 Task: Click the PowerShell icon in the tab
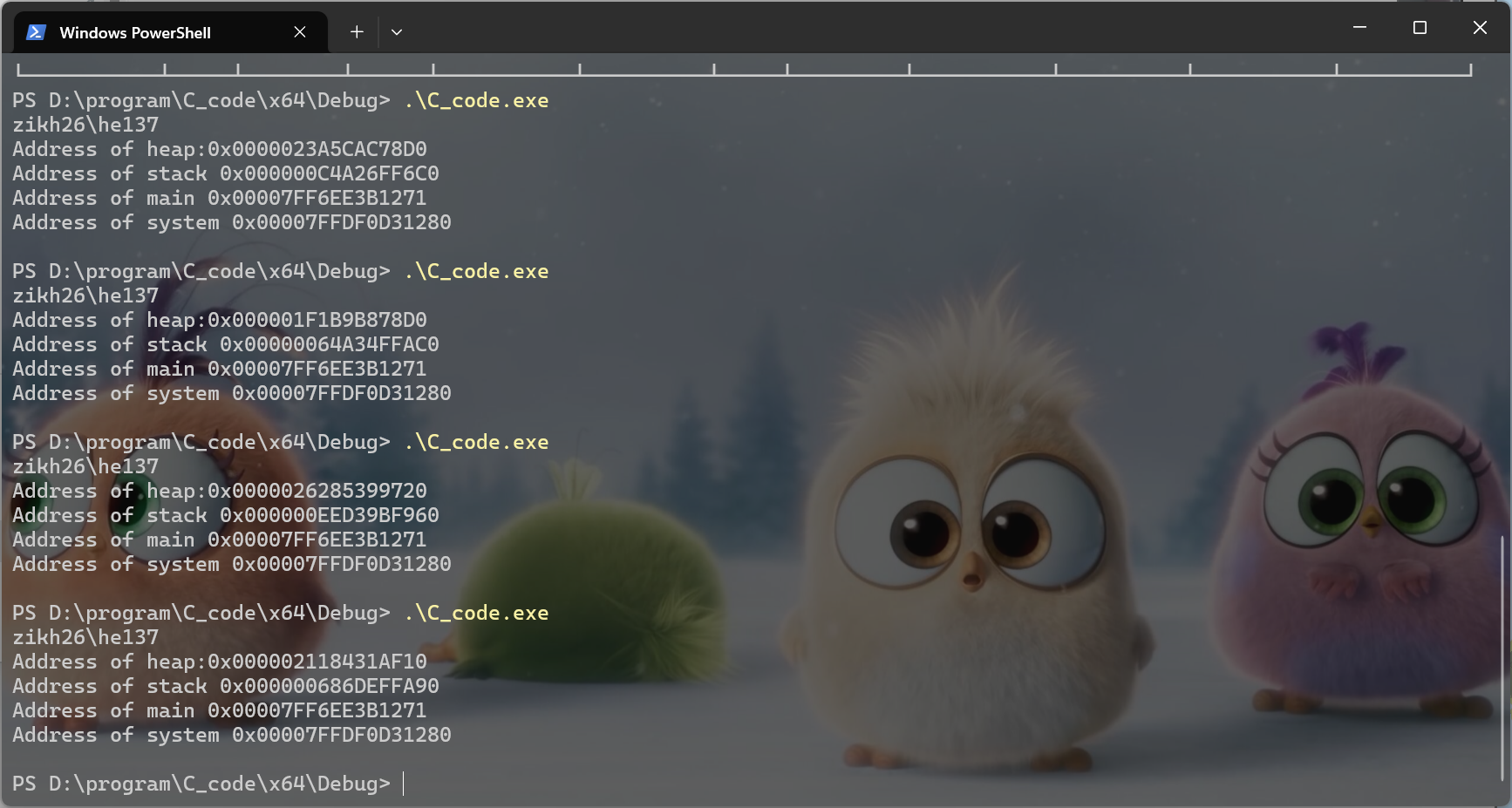pyautogui.click(x=36, y=32)
